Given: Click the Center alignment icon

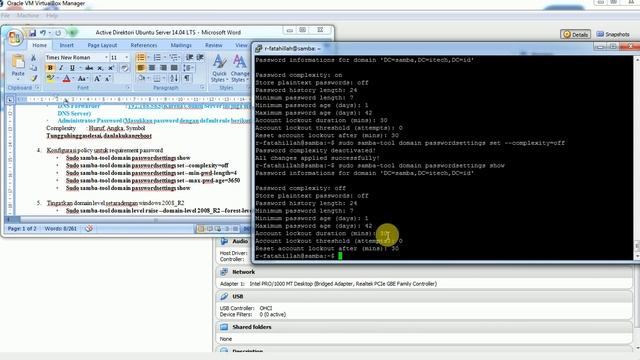Looking at the screenshot, I should coord(152,68).
